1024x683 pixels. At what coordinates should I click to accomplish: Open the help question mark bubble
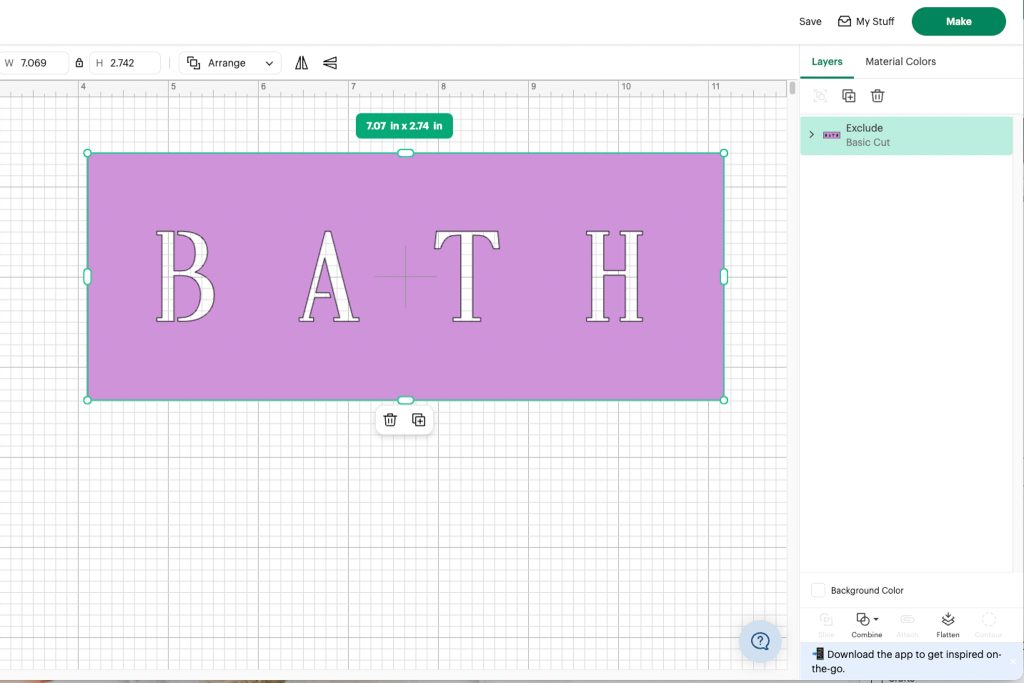click(x=760, y=641)
